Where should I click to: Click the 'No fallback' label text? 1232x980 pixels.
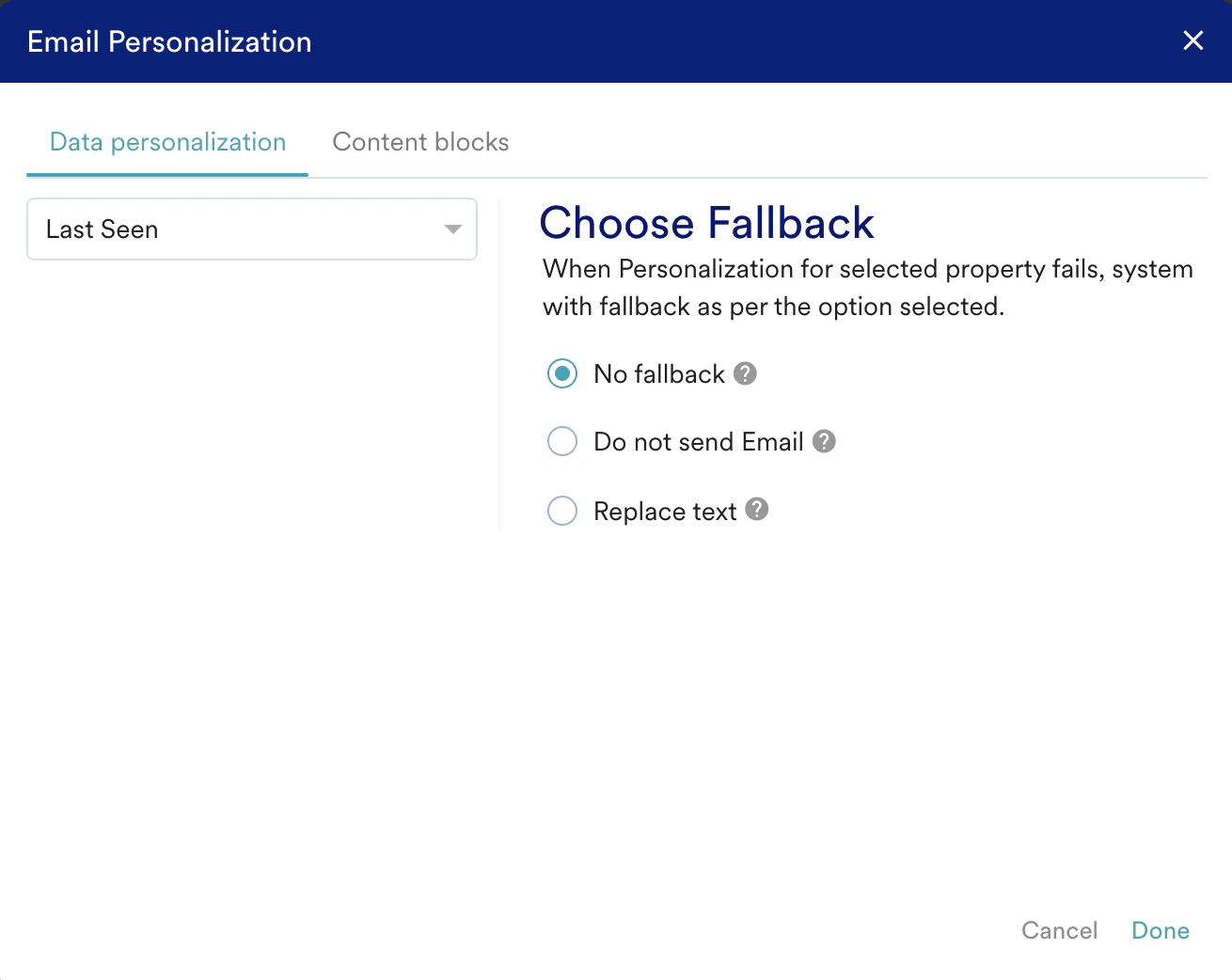[x=658, y=374]
